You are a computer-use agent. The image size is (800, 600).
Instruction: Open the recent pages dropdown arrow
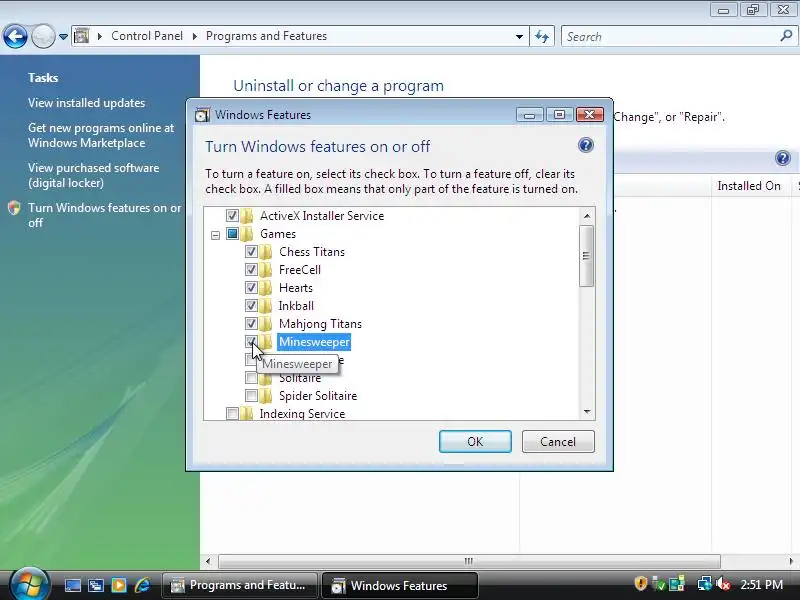(x=63, y=37)
